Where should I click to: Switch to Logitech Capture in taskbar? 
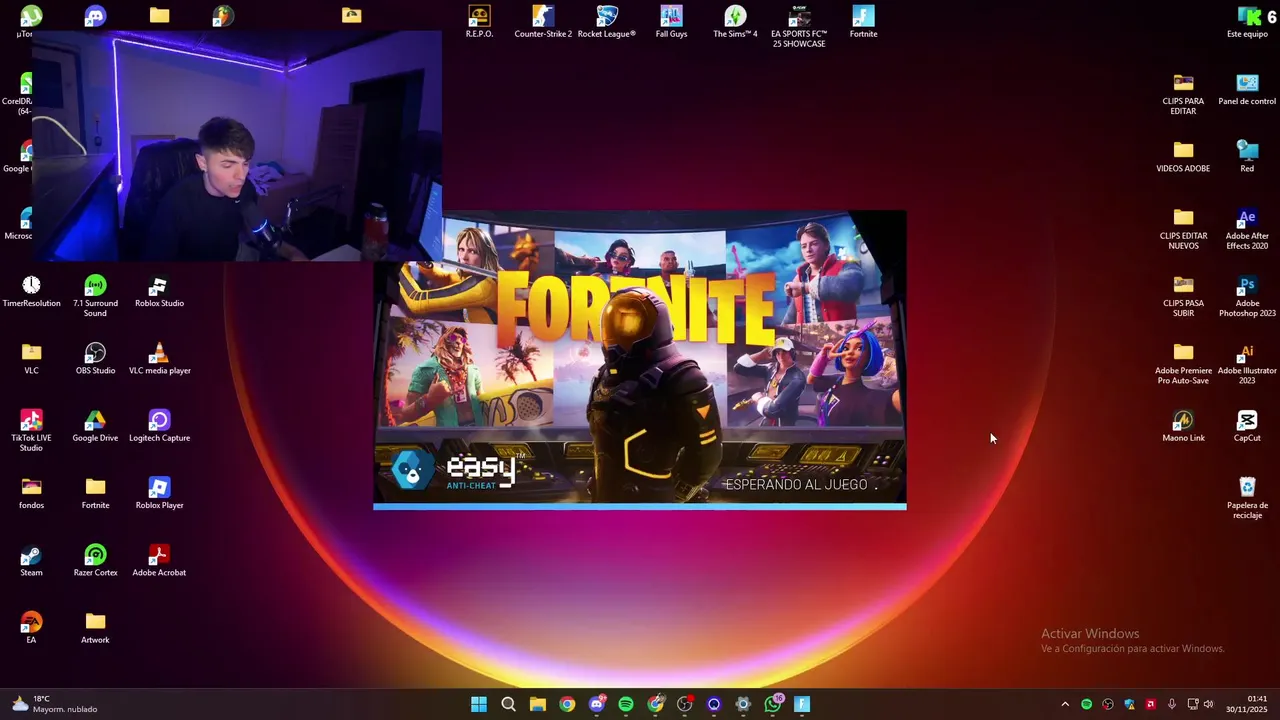click(714, 704)
